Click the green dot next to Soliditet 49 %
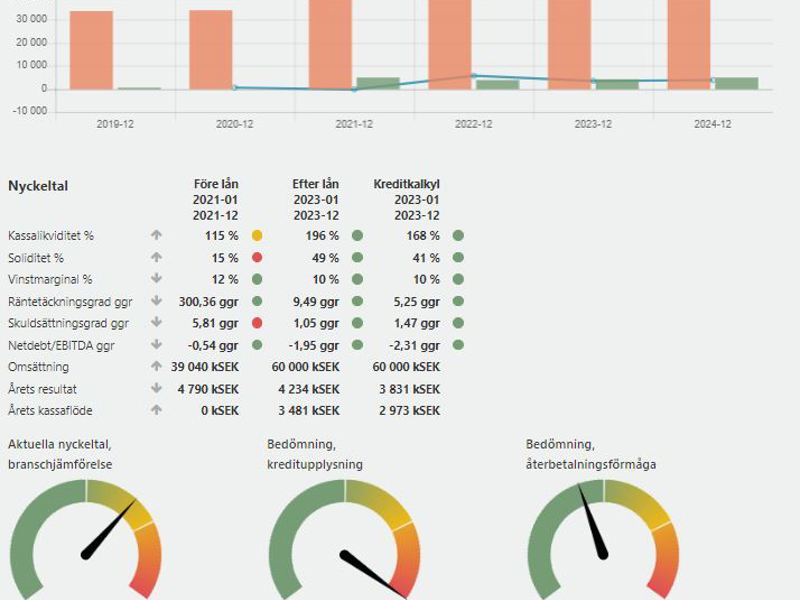The image size is (800, 600). click(x=357, y=258)
